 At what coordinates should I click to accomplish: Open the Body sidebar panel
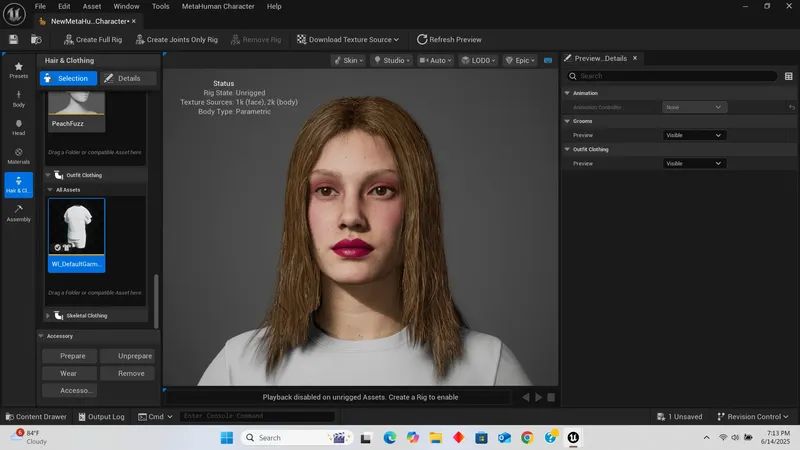[18, 99]
